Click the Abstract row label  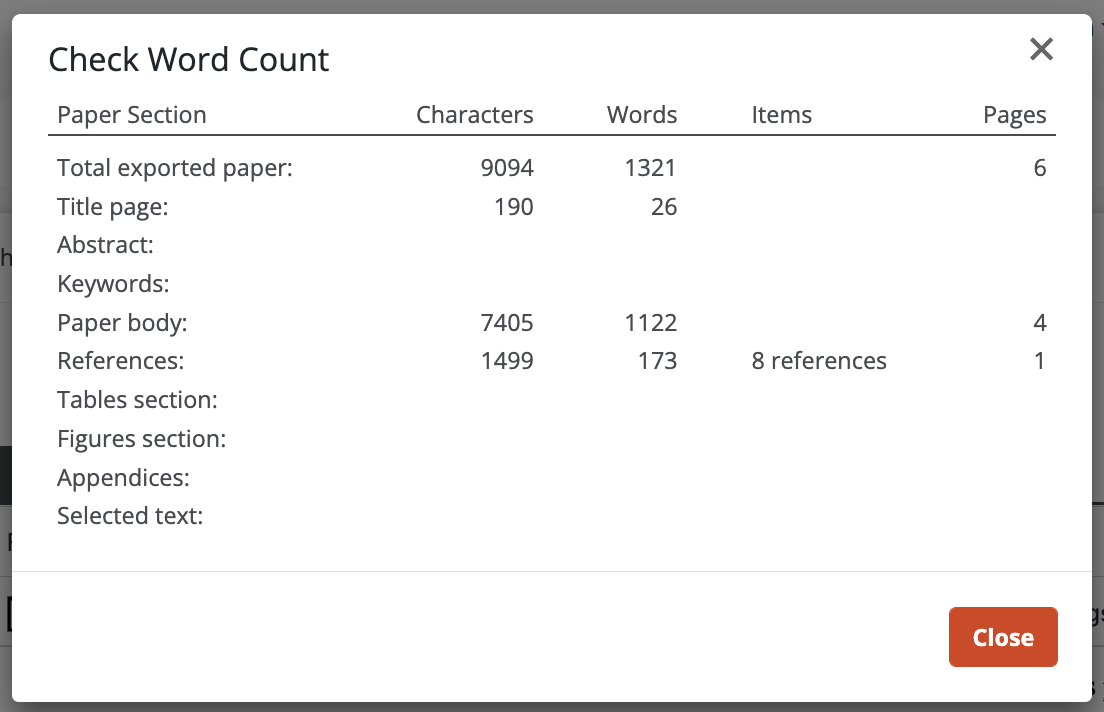click(105, 245)
